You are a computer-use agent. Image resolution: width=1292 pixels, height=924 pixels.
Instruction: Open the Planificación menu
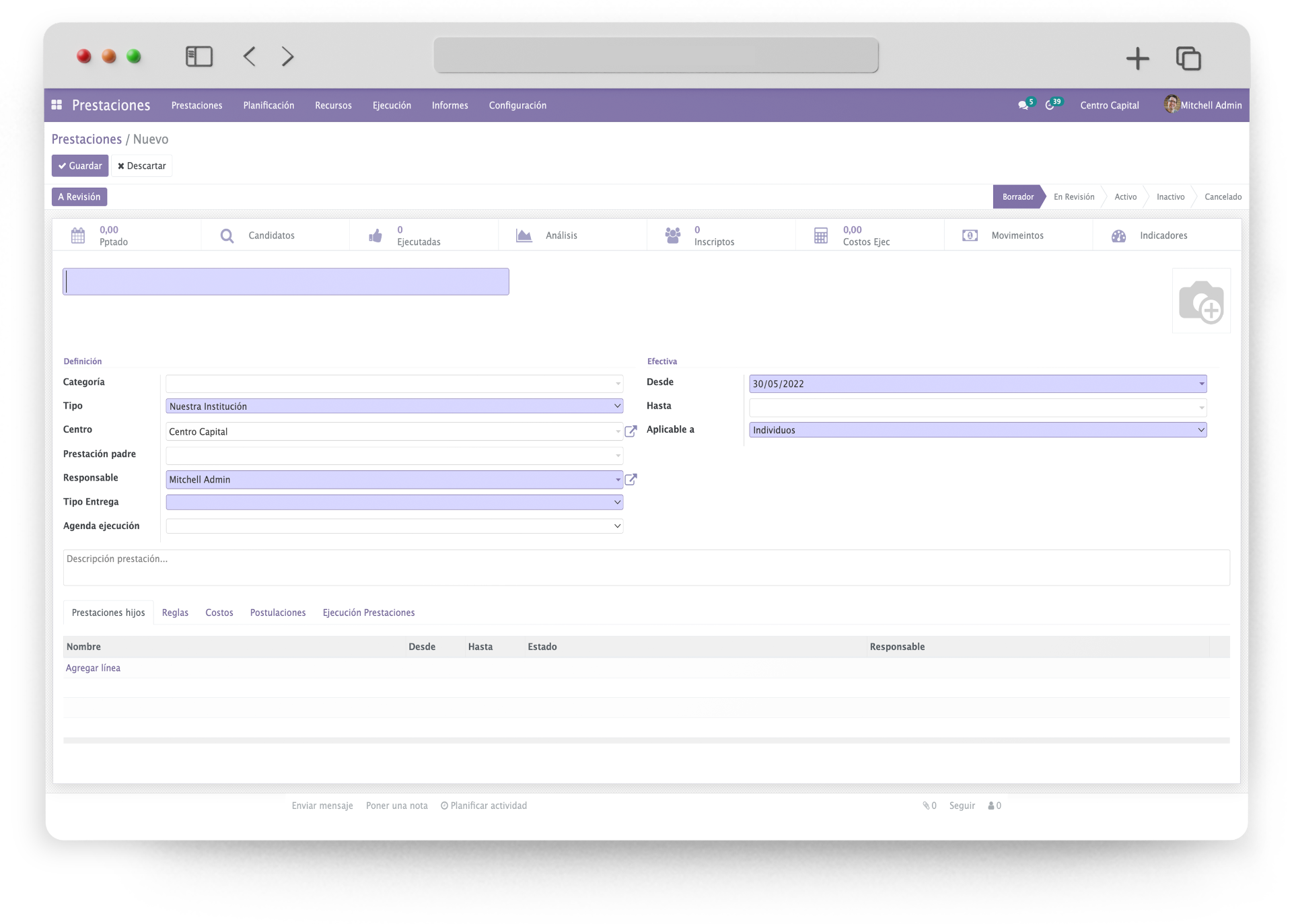click(x=268, y=106)
